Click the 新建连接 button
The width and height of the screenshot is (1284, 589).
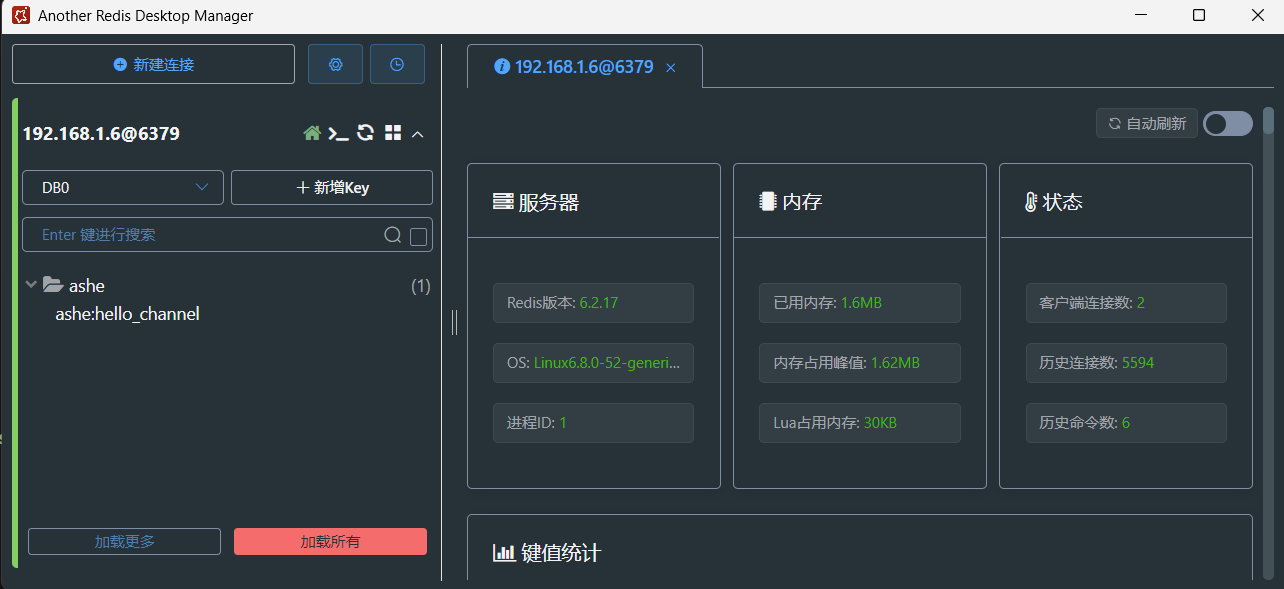coord(153,64)
